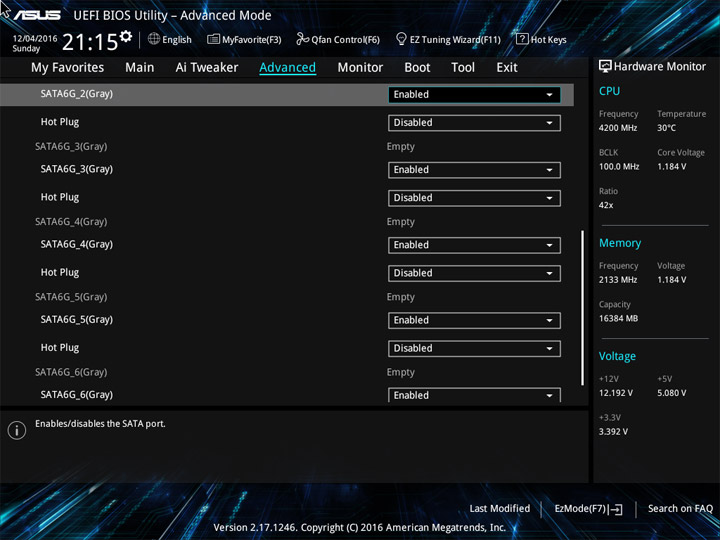720x540 pixels.
Task: Open Hot Plug dropdown under SATA6G_4
Action: coord(474,274)
